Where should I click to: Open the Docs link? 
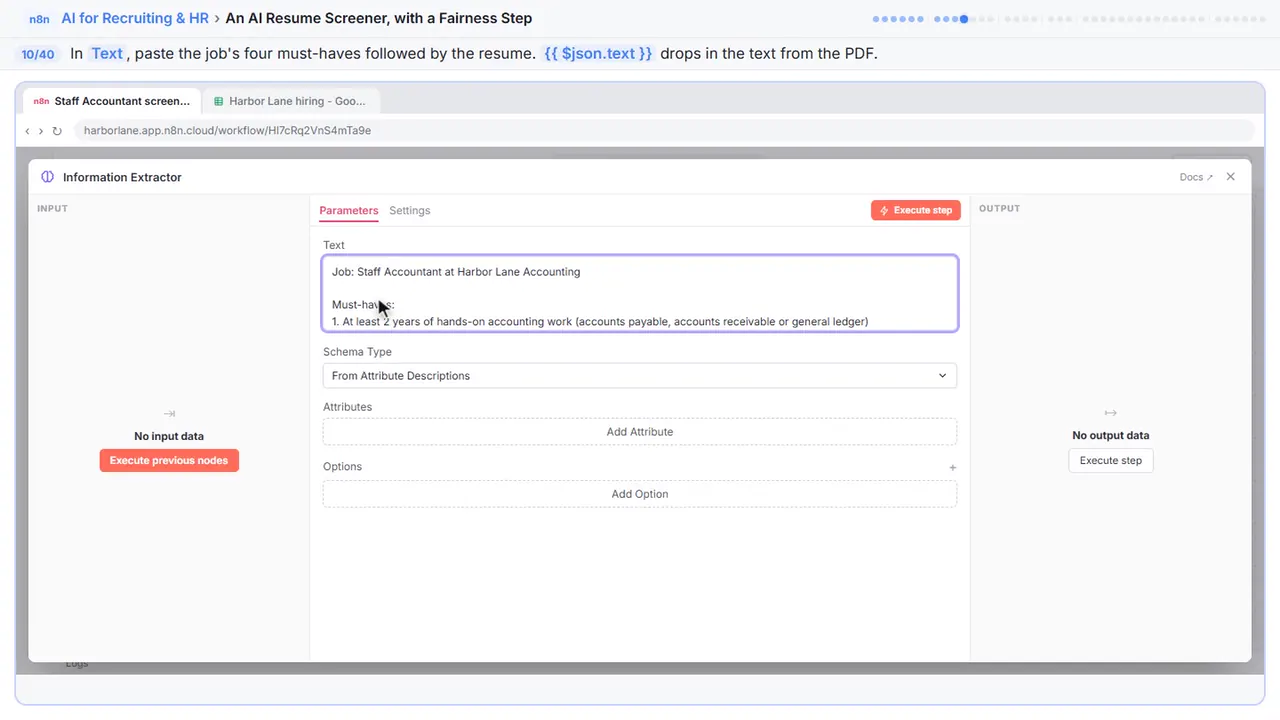(1196, 177)
